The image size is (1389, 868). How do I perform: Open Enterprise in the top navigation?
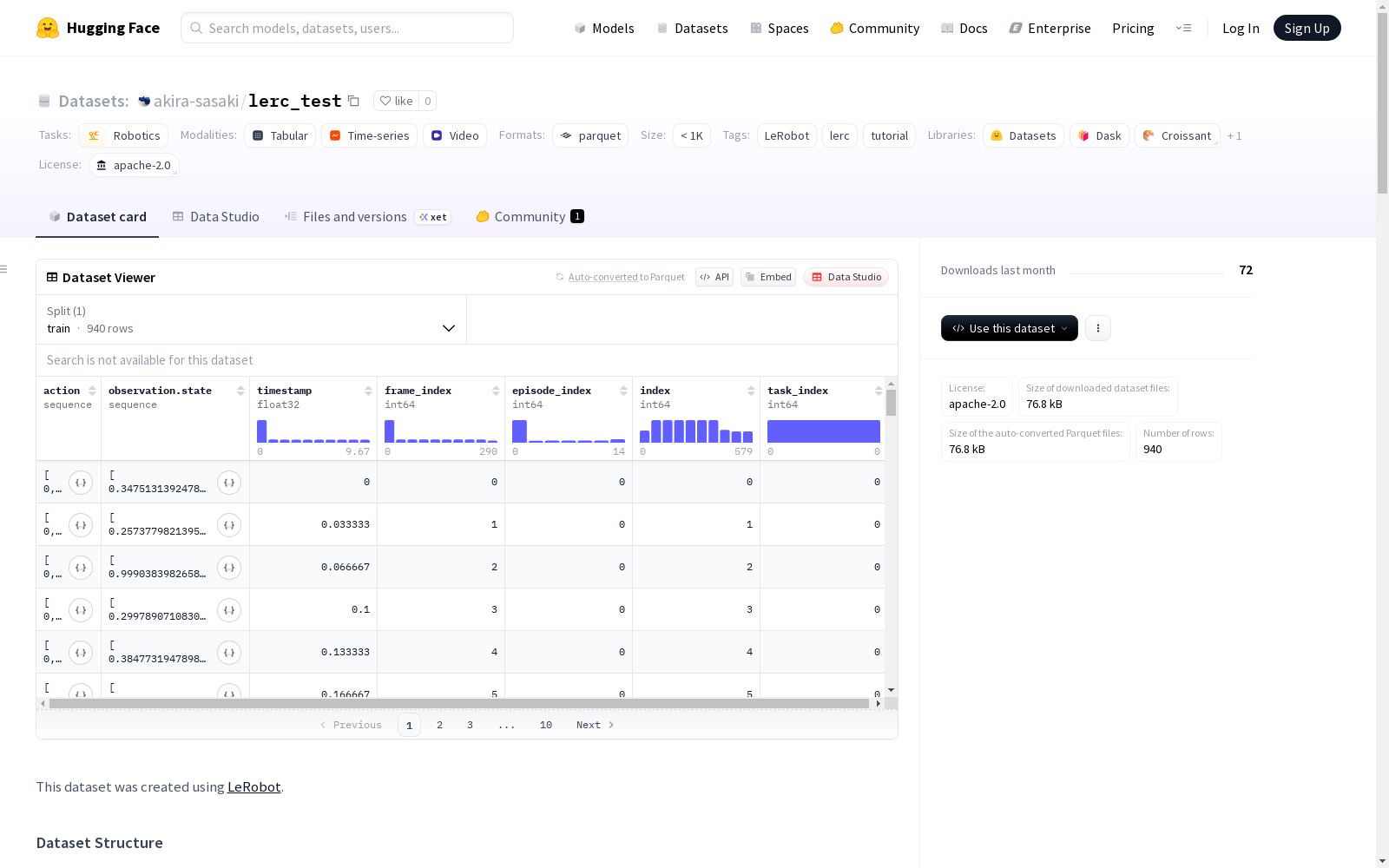(x=1050, y=28)
